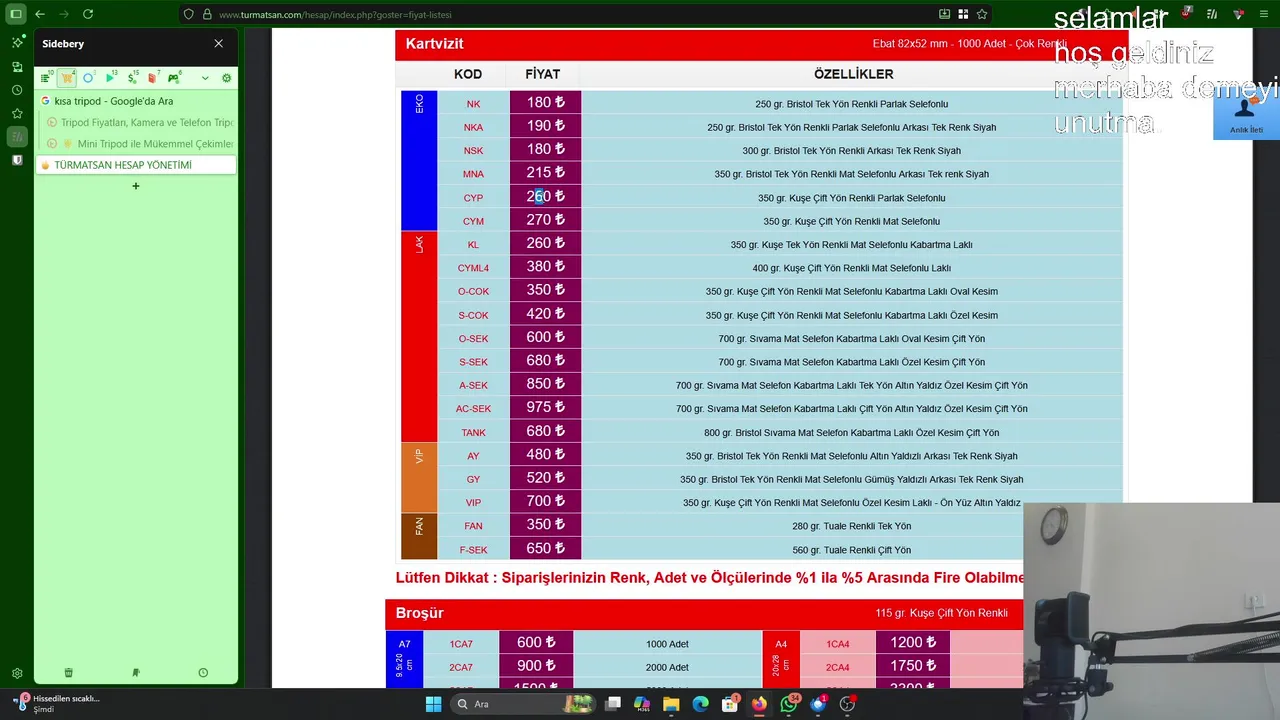Open the Windows Start menu
The width and height of the screenshot is (1280, 720).
433,704
